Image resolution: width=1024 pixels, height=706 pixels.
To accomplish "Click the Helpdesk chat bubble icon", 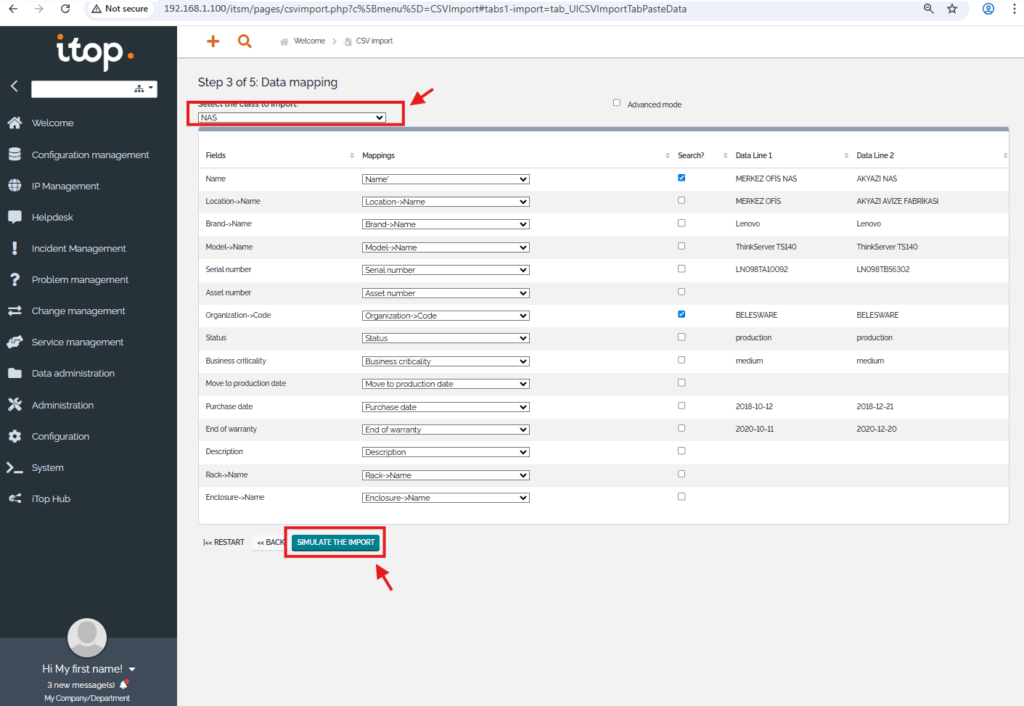I will tap(14, 217).
